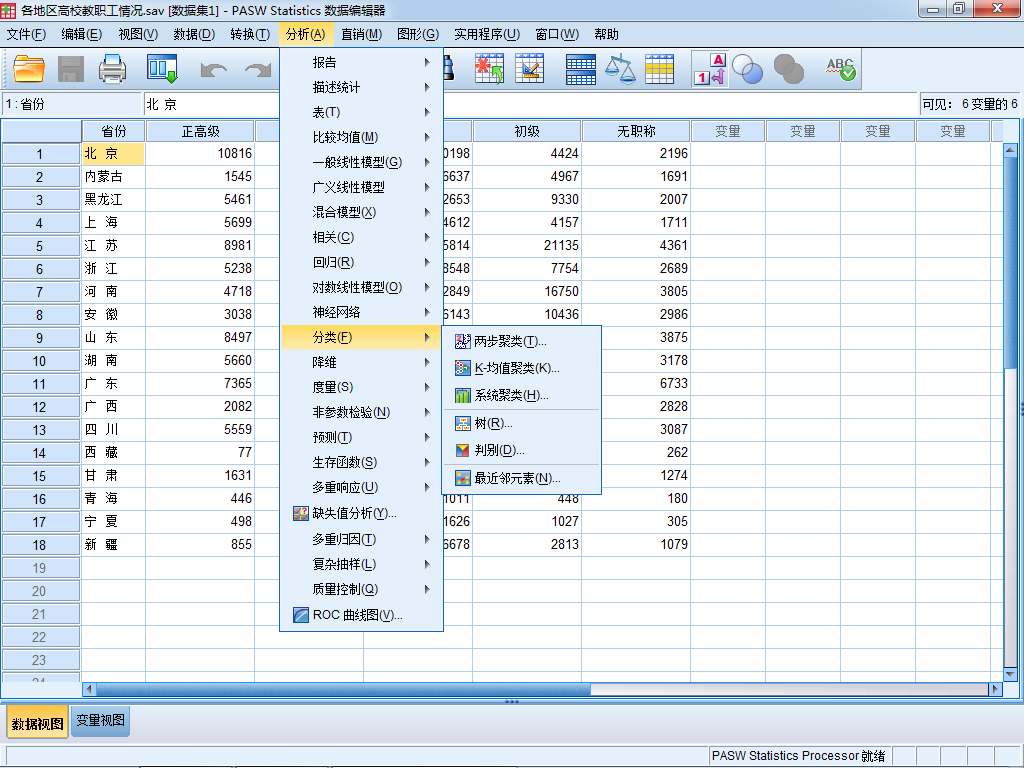Open the 帮助 menu
Image resolution: width=1024 pixels, height=768 pixels.
coord(606,34)
